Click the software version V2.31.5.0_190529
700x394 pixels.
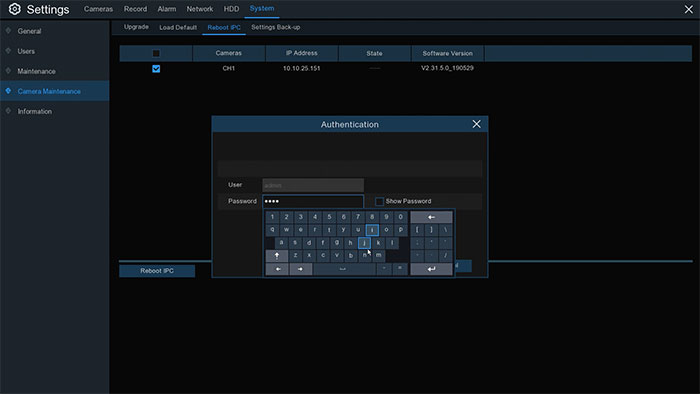[447, 68]
